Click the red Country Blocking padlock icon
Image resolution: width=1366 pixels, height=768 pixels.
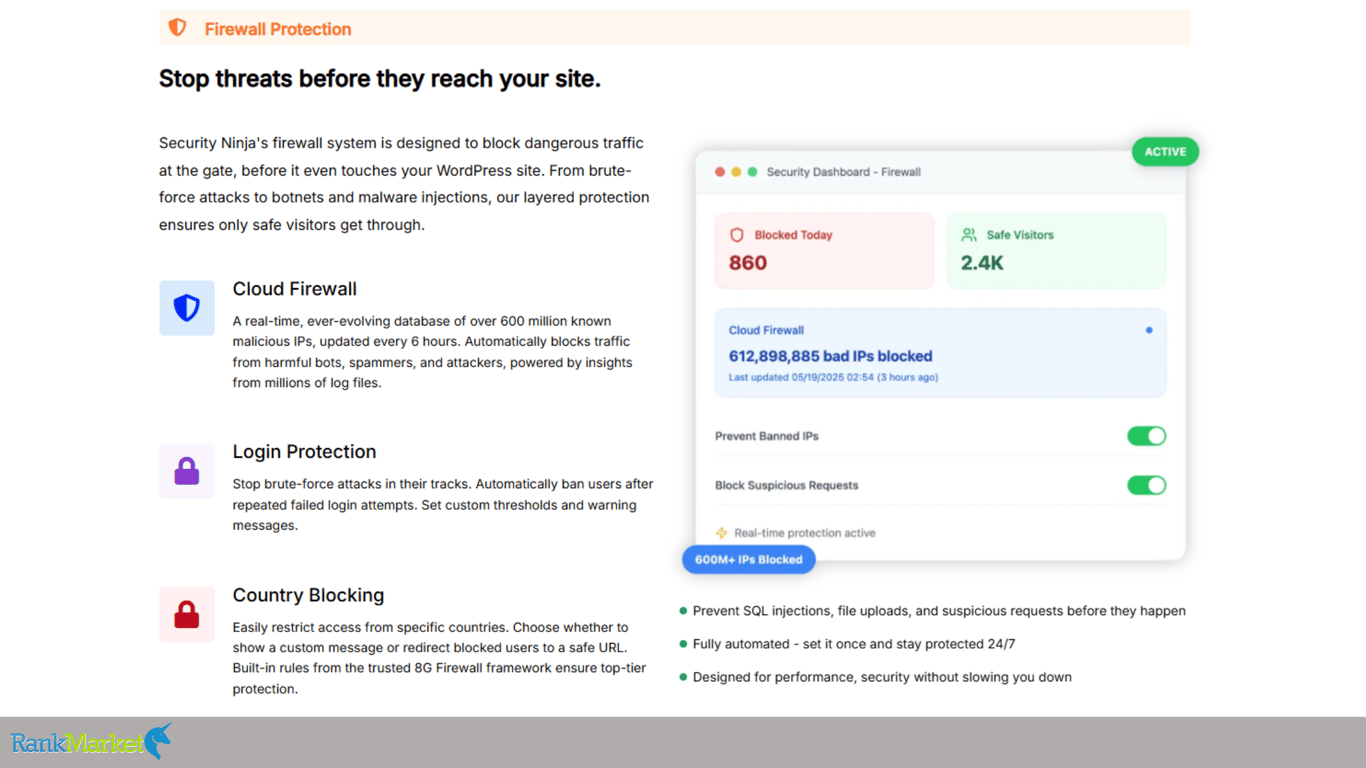[187, 614]
